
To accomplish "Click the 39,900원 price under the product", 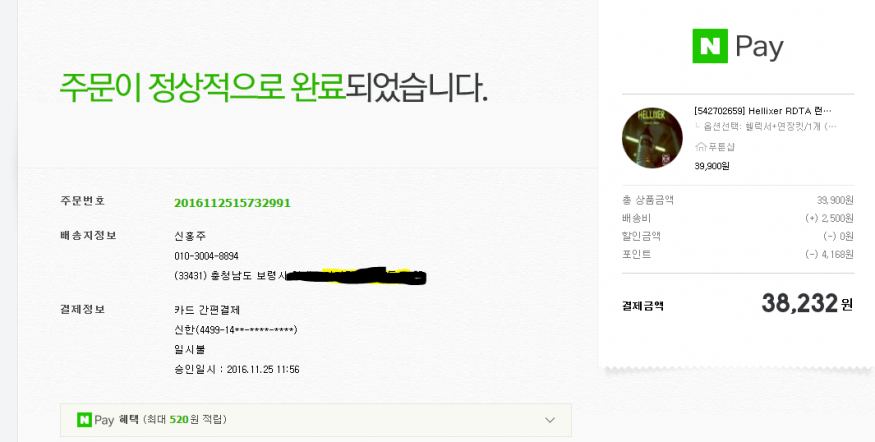I will (x=712, y=165).
